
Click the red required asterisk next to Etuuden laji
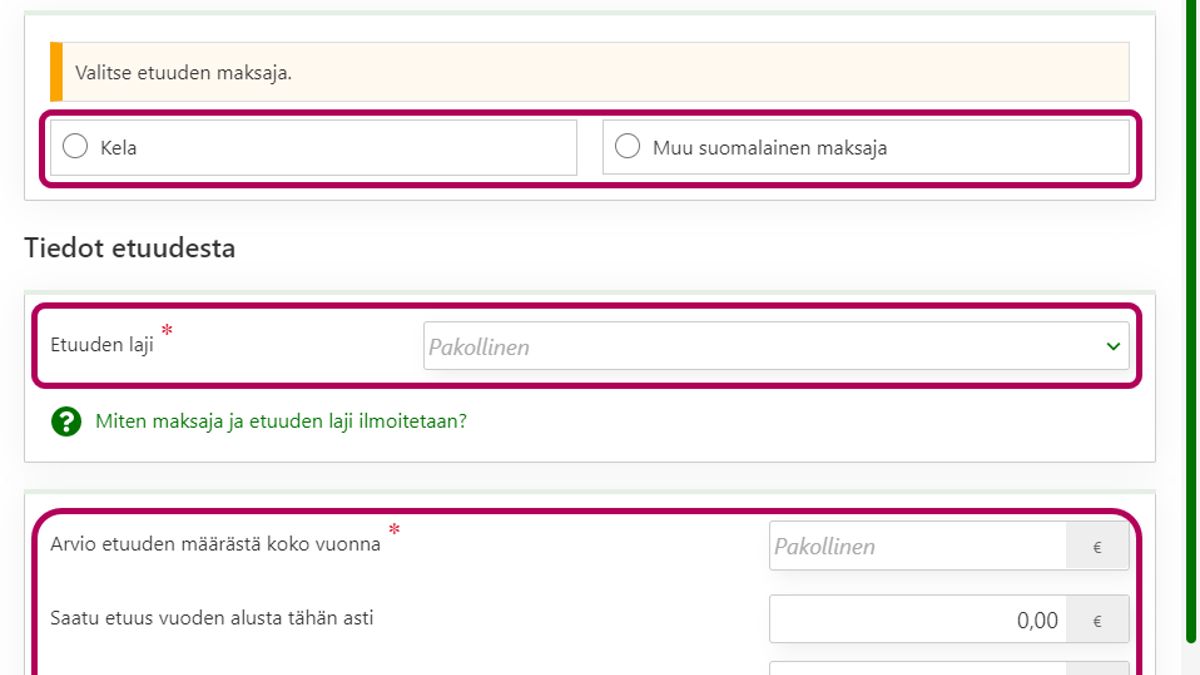[x=167, y=331]
